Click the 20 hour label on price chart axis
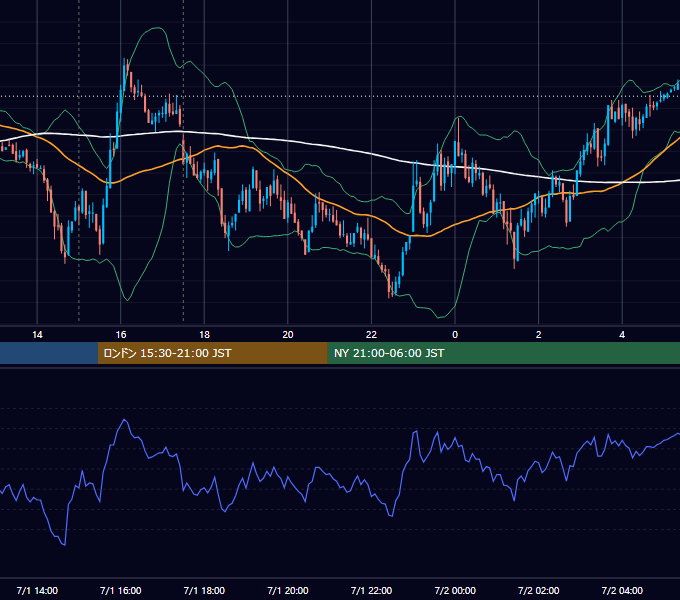The height and width of the screenshot is (600, 680). point(288,335)
